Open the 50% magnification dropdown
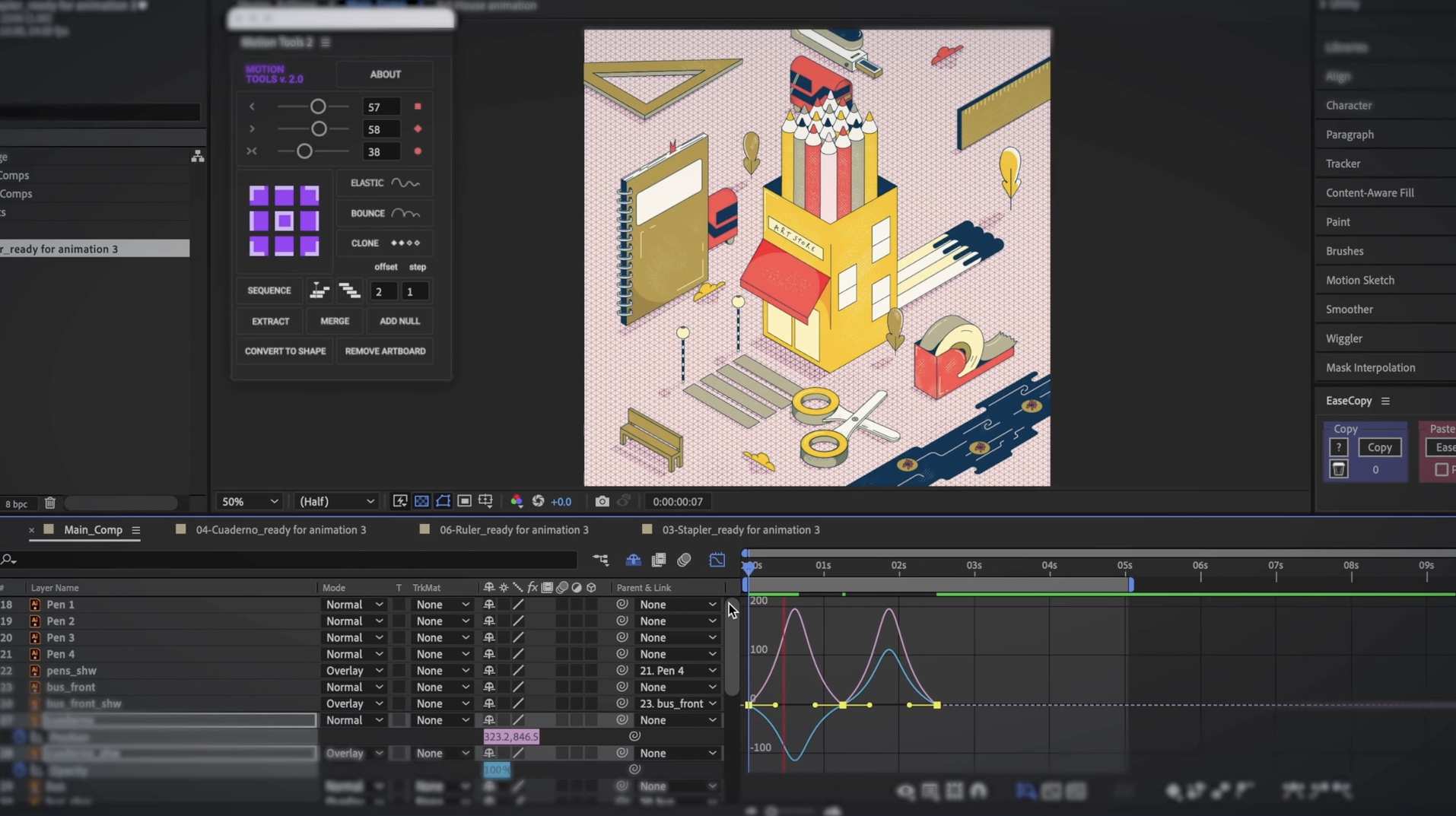 [250, 502]
